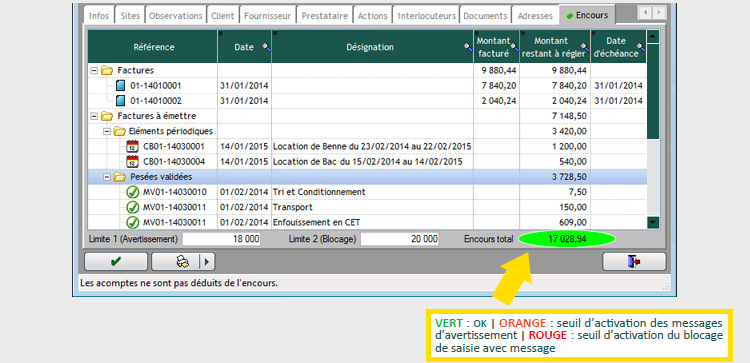
Task: Click the green Encours total indicator
Action: [567, 239]
